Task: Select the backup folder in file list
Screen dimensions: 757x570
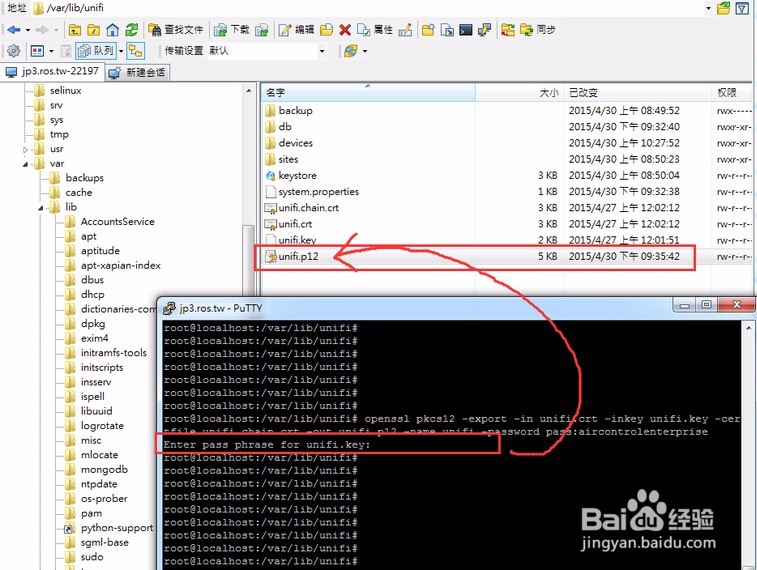Action: [295, 111]
